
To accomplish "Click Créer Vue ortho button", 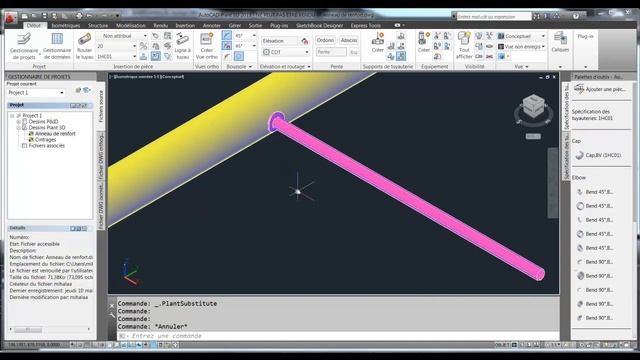I will tap(207, 46).
